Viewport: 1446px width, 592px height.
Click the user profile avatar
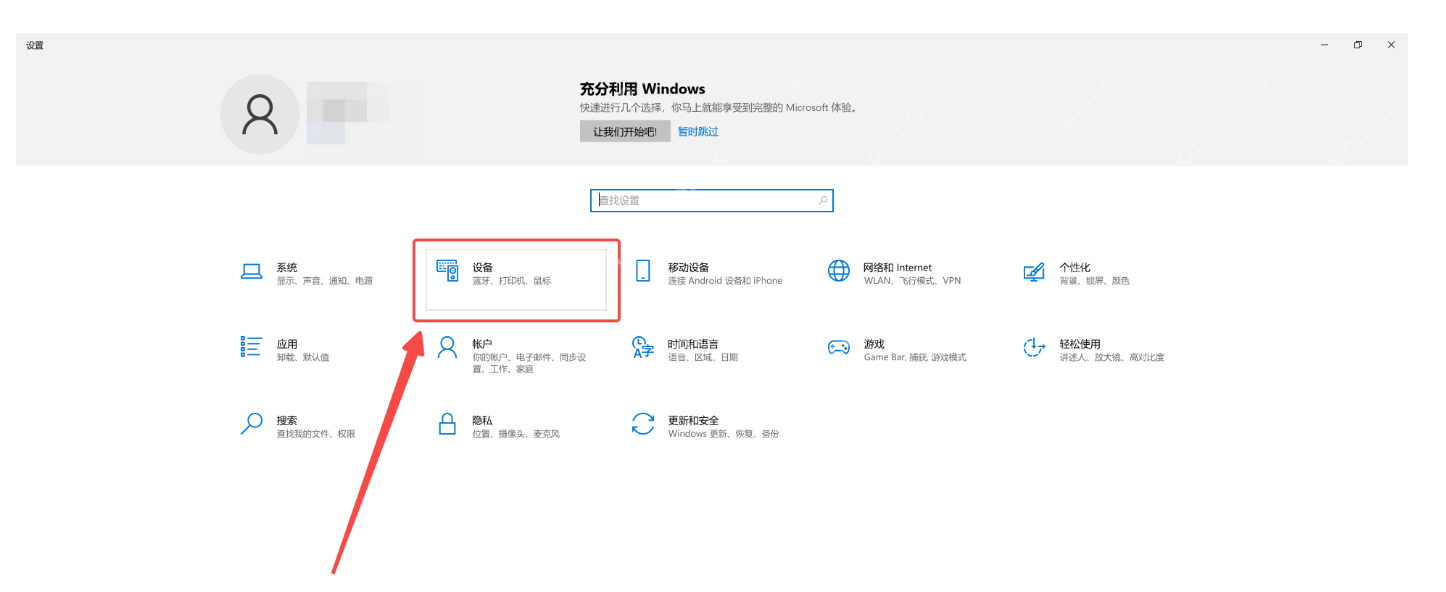click(259, 114)
